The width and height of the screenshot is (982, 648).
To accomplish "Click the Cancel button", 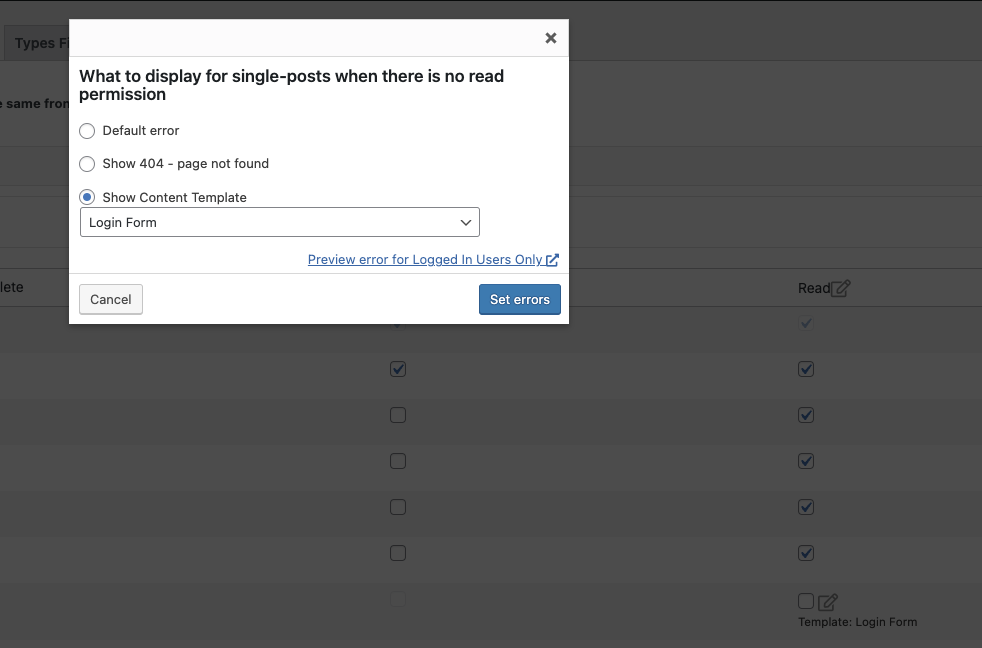I will pos(111,299).
